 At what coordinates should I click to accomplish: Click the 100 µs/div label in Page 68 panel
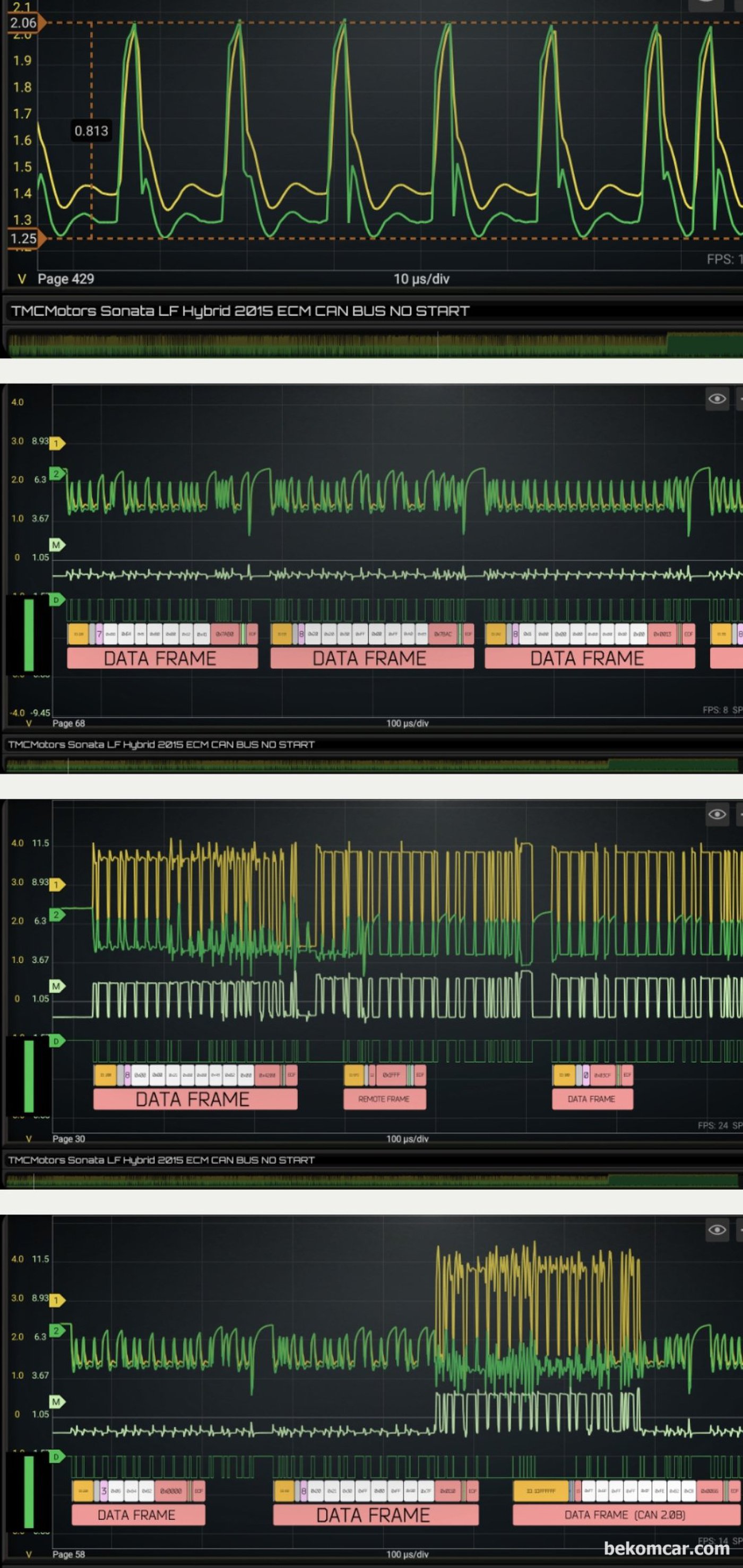[408, 723]
